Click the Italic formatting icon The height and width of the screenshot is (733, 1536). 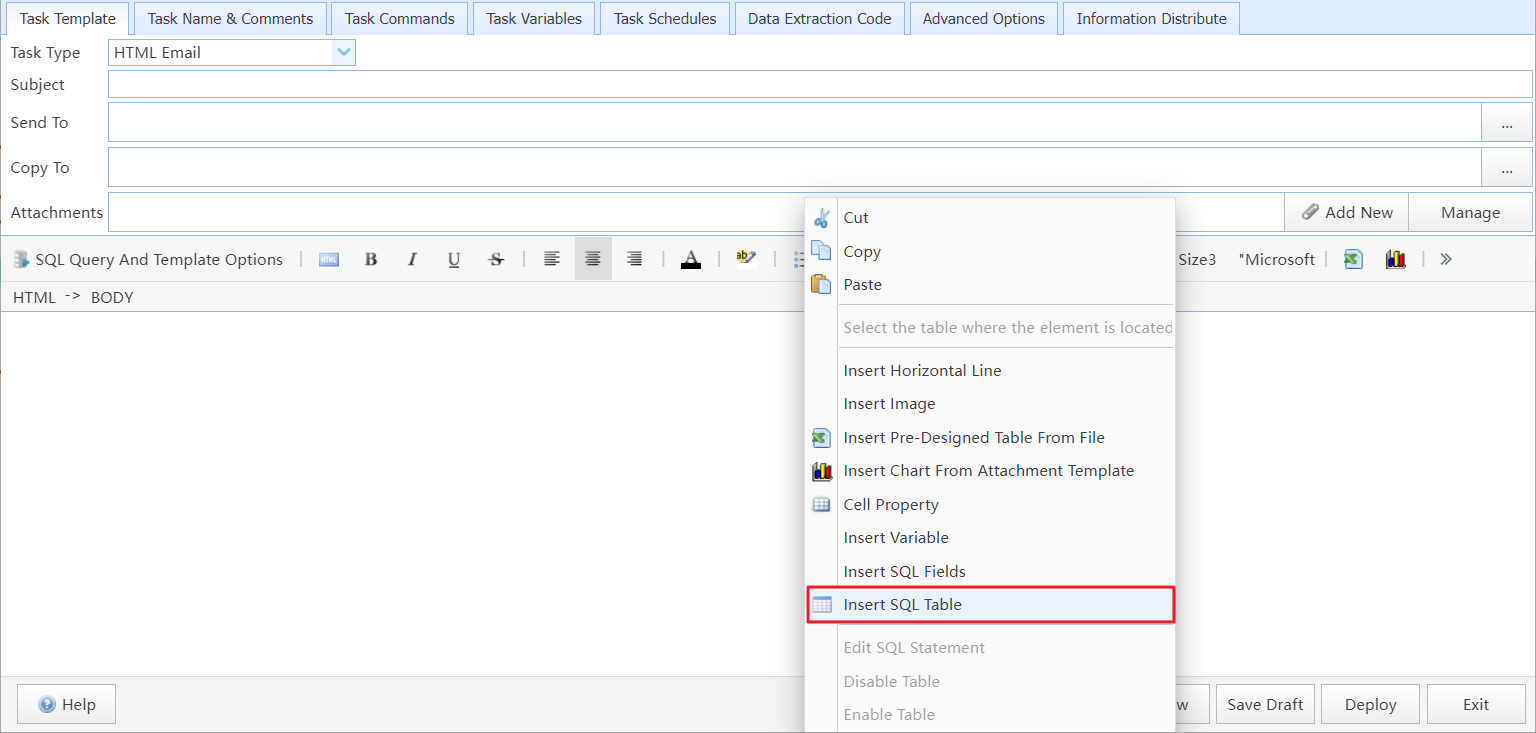pos(412,259)
